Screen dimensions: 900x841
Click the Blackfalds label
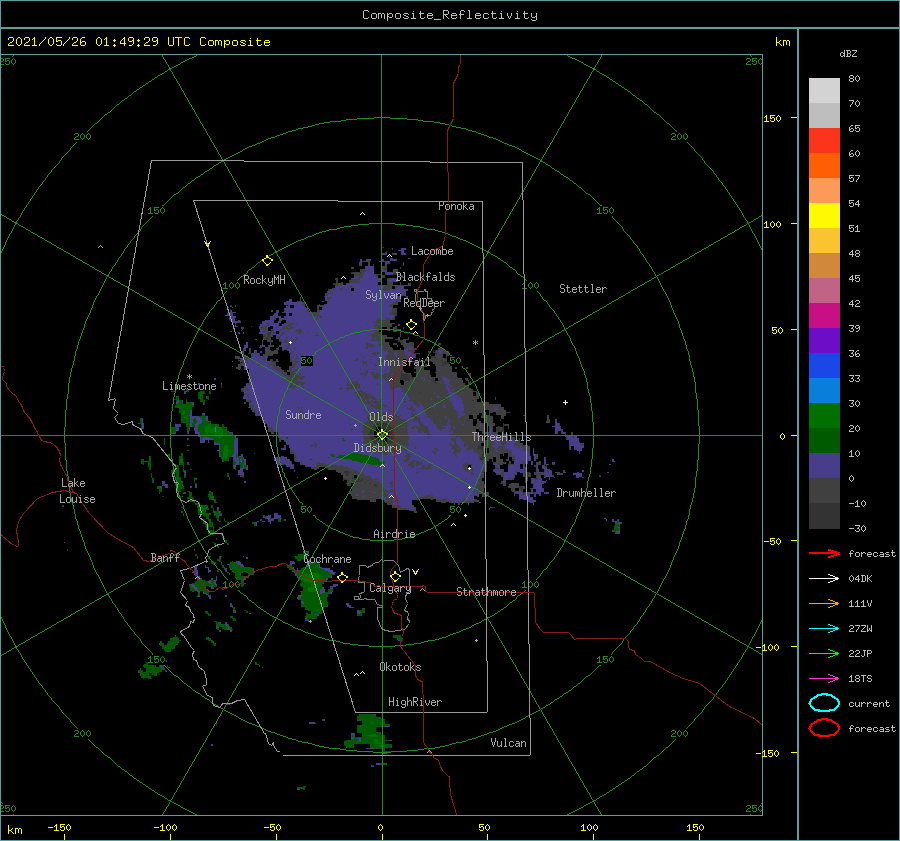[426, 277]
